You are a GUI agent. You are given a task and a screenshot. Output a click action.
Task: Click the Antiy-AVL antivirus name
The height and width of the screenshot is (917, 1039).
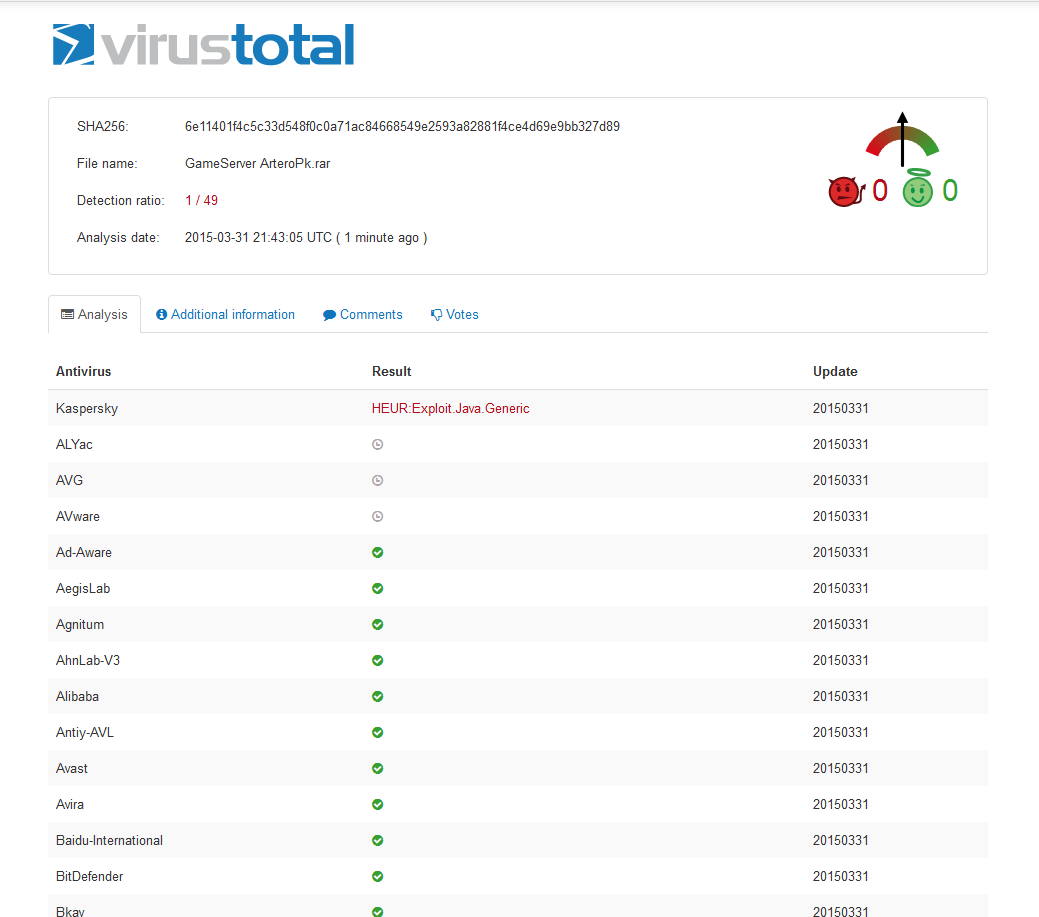click(x=85, y=733)
